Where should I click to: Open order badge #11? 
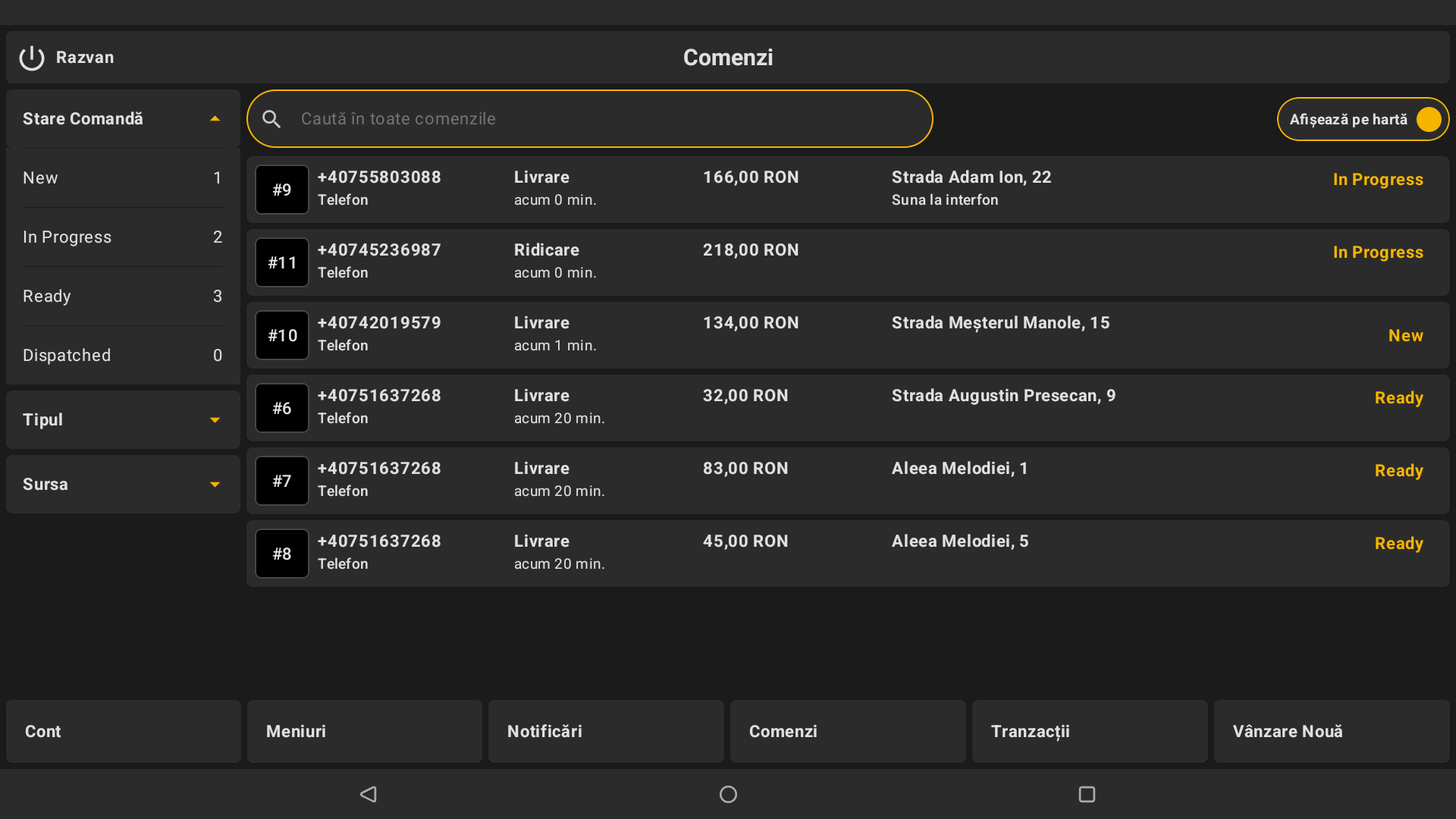[x=282, y=262]
